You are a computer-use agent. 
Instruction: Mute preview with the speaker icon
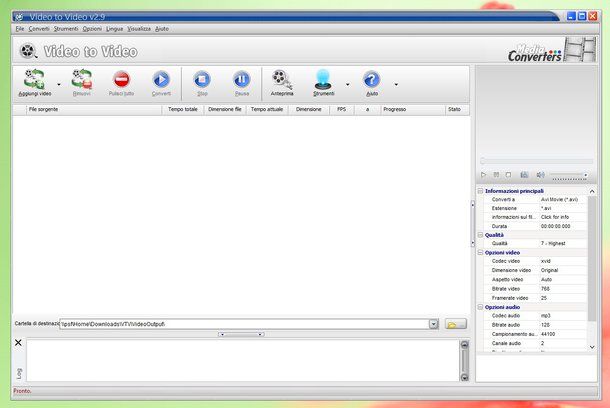pos(540,175)
